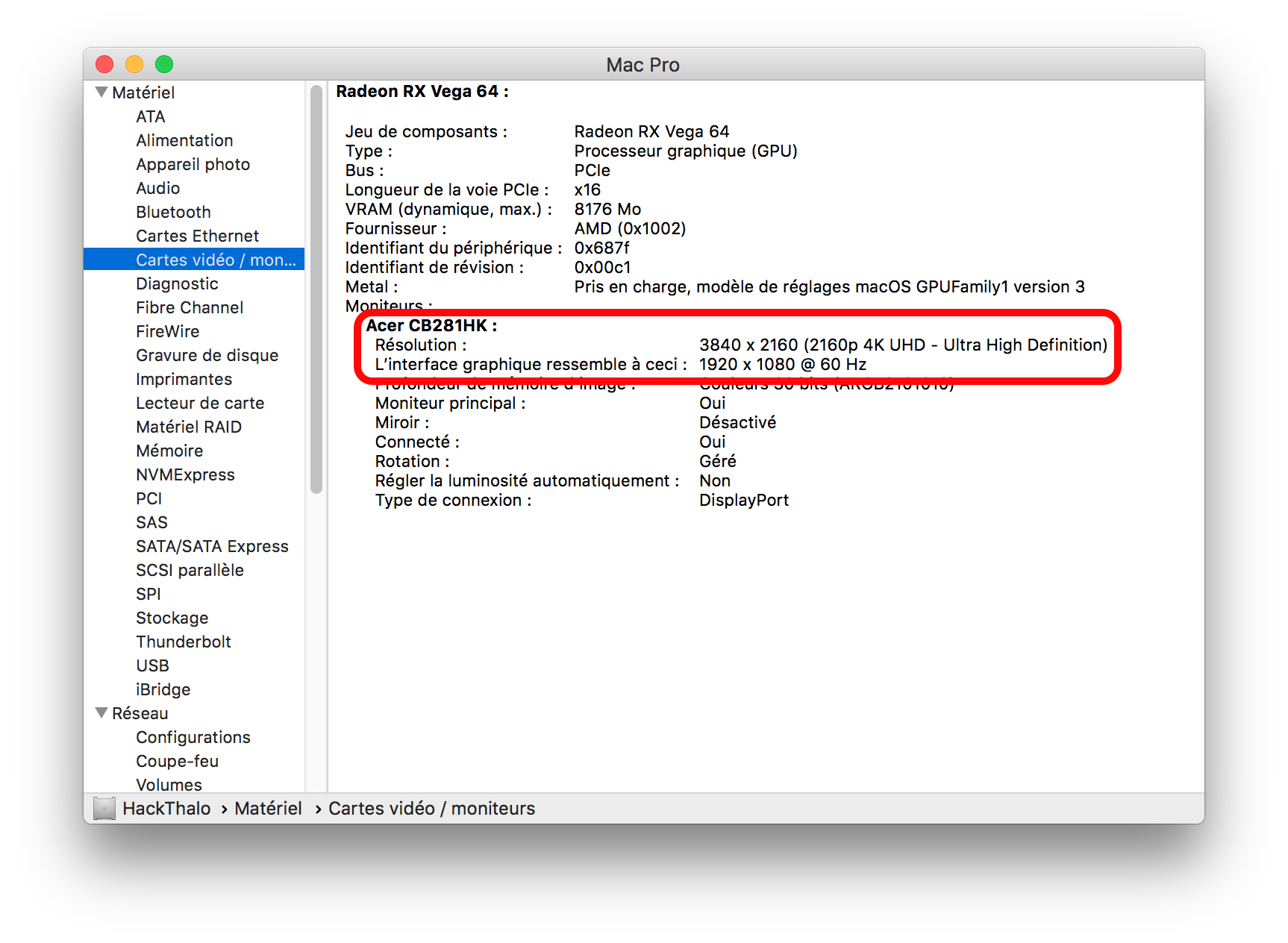The width and height of the screenshot is (1288, 943).
Task: Open Coupe-feu network entry
Action: click(x=177, y=761)
